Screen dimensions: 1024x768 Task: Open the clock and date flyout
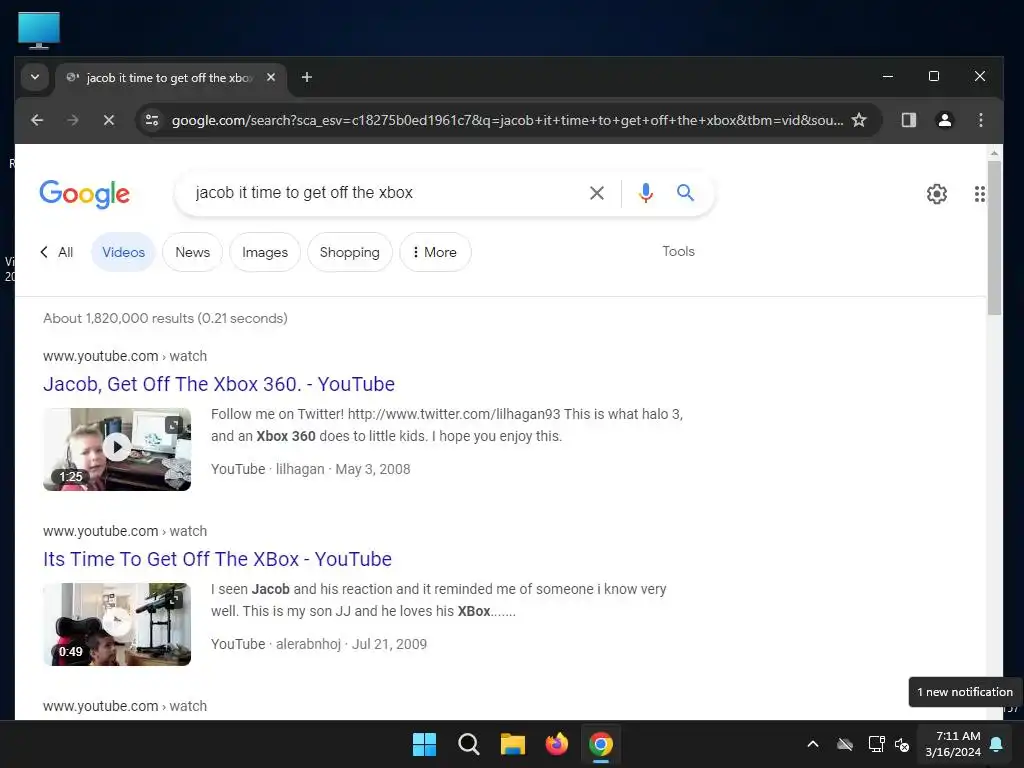[953, 744]
